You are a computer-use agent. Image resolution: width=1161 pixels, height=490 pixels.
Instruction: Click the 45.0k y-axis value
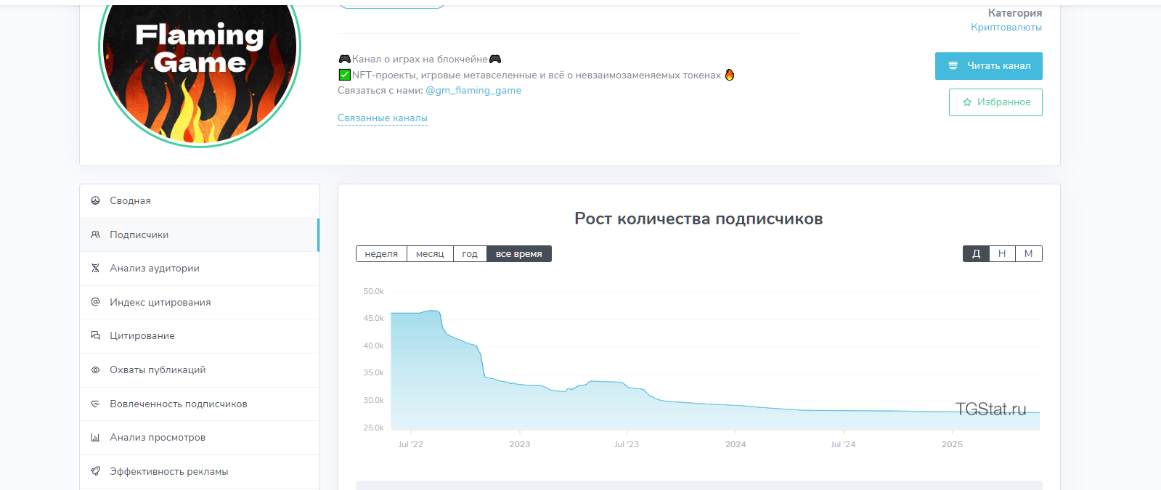pos(373,318)
